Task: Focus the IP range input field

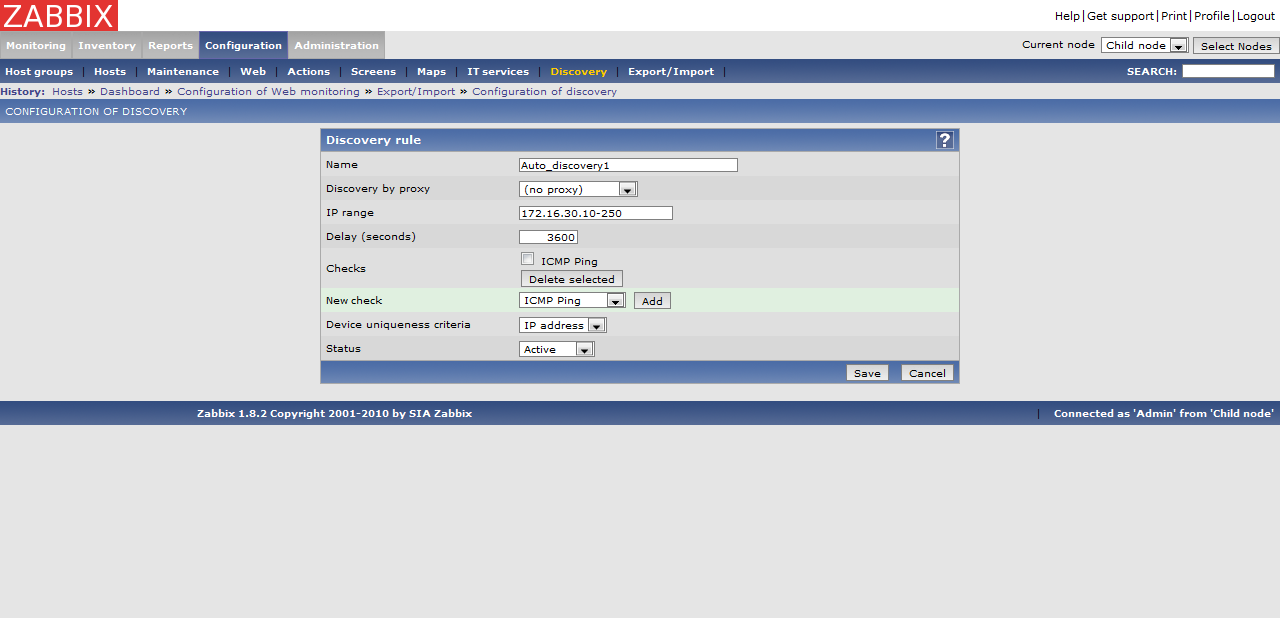Action: [x=595, y=213]
